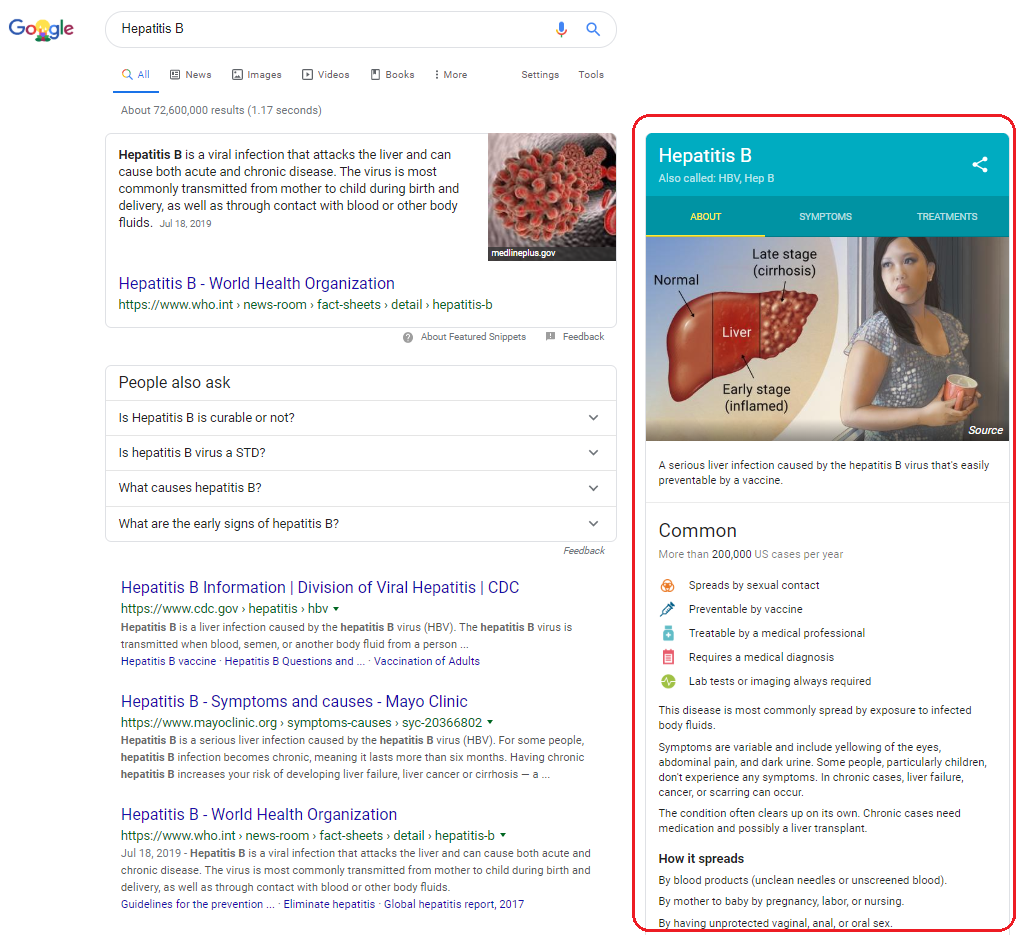Open the medlineplus.gov virus thumbnail image
This screenshot has width=1021, height=935.
(552, 197)
